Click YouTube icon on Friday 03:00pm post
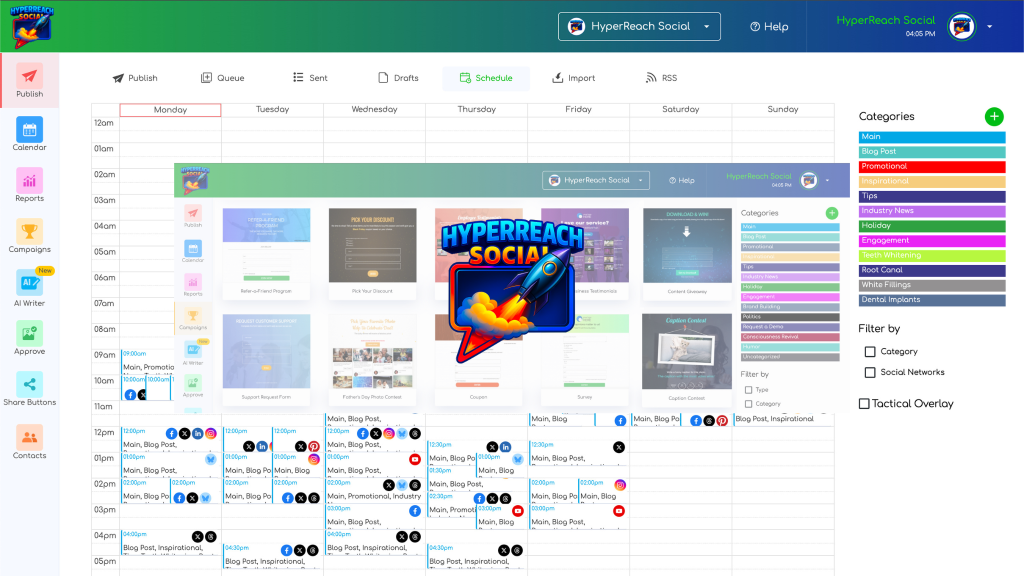 618,511
